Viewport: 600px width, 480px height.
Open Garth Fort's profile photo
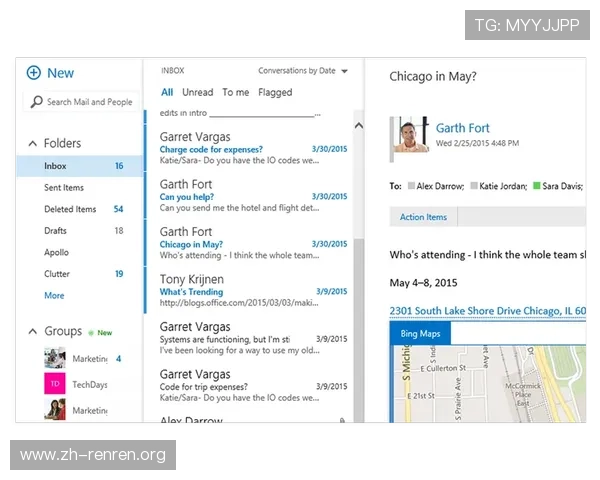point(410,135)
